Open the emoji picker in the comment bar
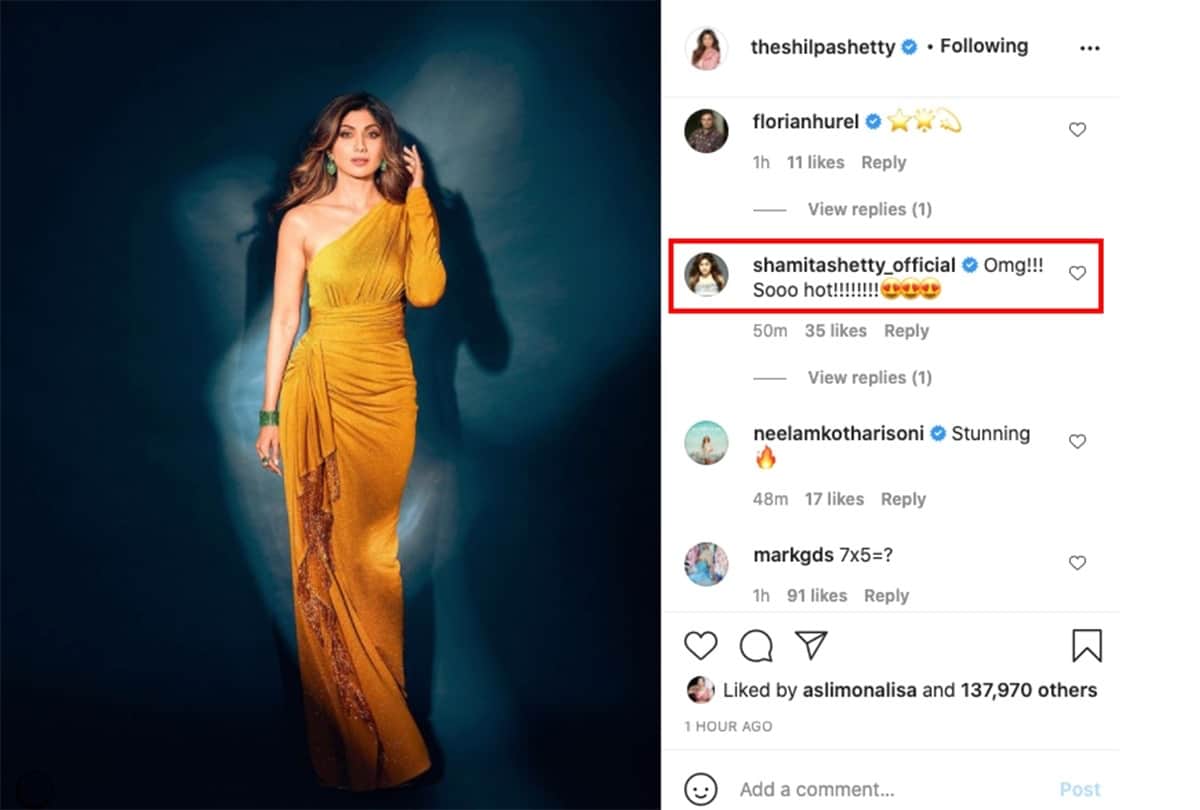The height and width of the screenshot is (810, 1200). click(702, 789)
